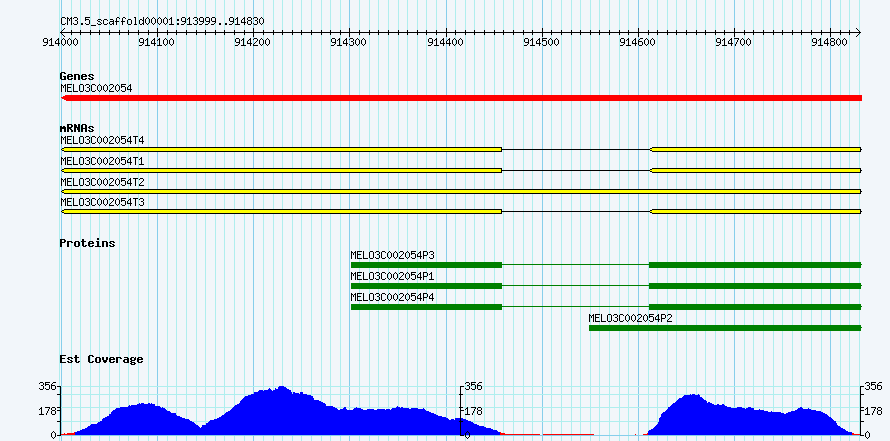Select the MELO3C002054T3 transcript label
This screenshot has height=441, width=890.
(x=102, y=202)
